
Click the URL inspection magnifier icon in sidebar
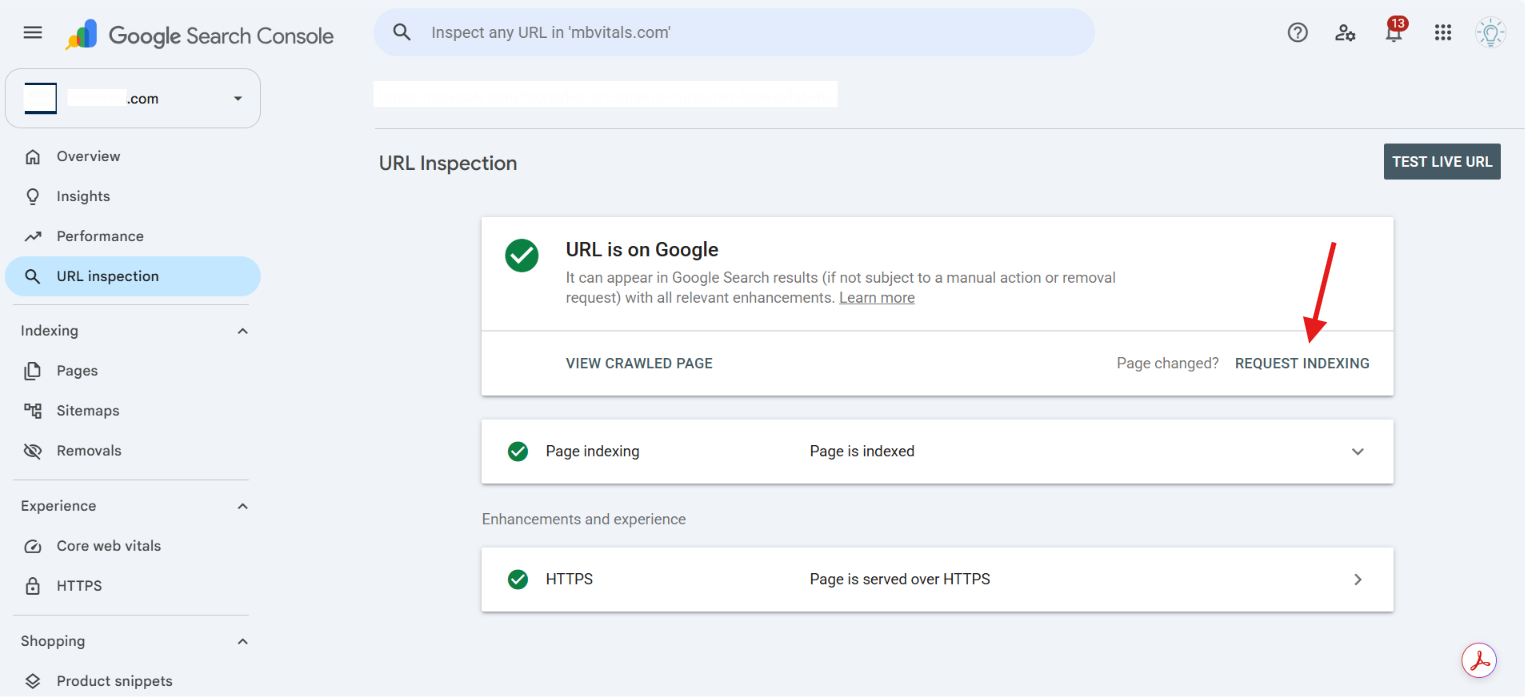click(33, 276)
